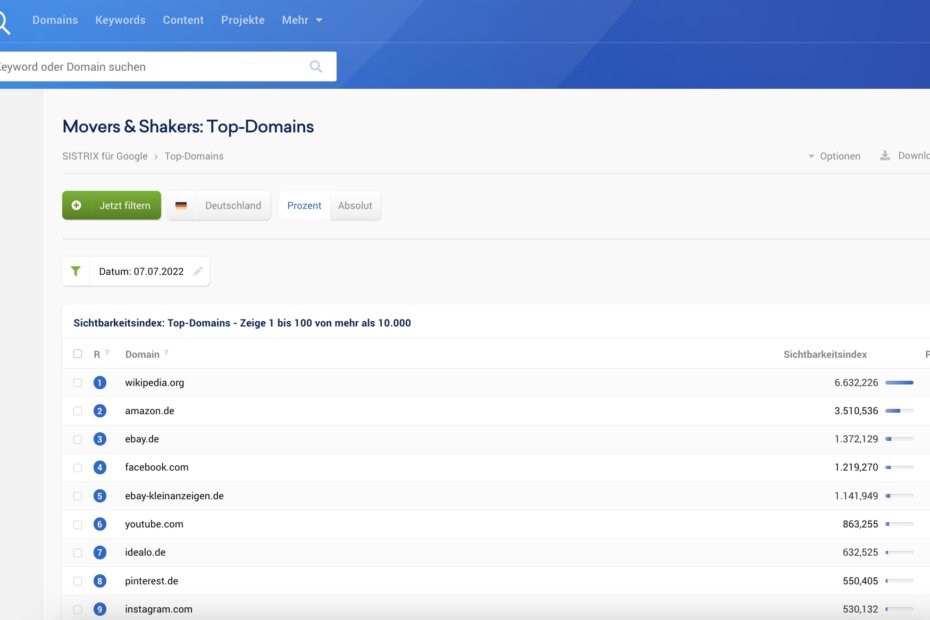Click the visibility value 3.510,536
Viewport: 930px width, 620px height.
click(856, 411)
